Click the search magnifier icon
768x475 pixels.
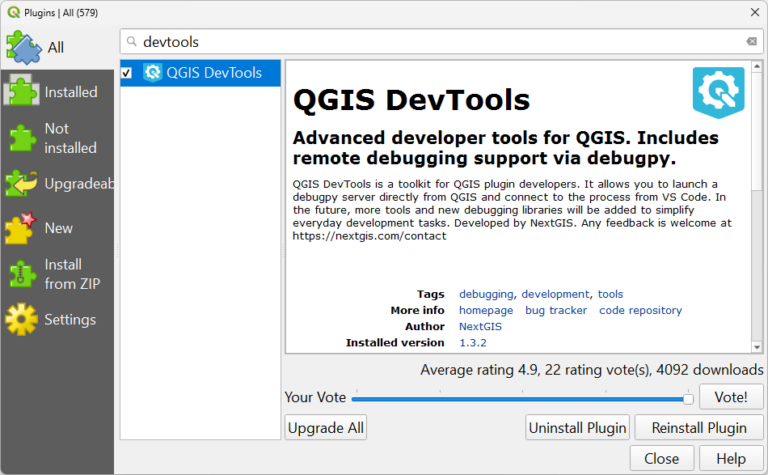[x=131, y=42]
